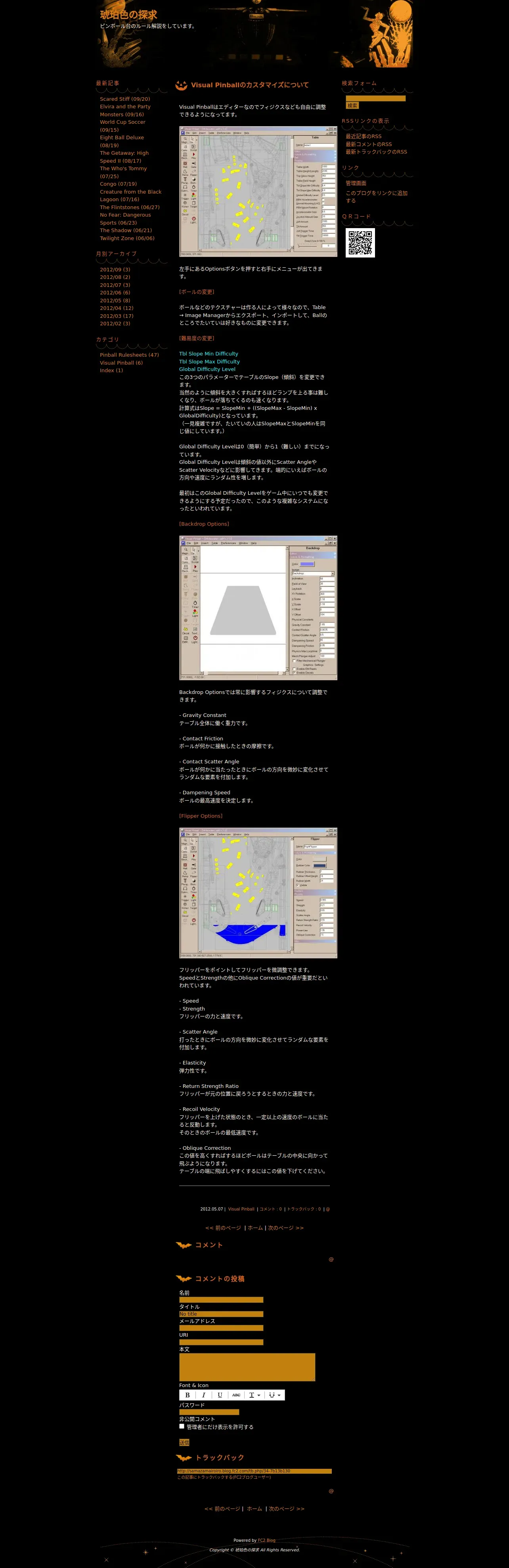Open The Who's Tommy (07/25) article
The width and height of the screenshot is (509, 1568).
[x=123, y=172]
